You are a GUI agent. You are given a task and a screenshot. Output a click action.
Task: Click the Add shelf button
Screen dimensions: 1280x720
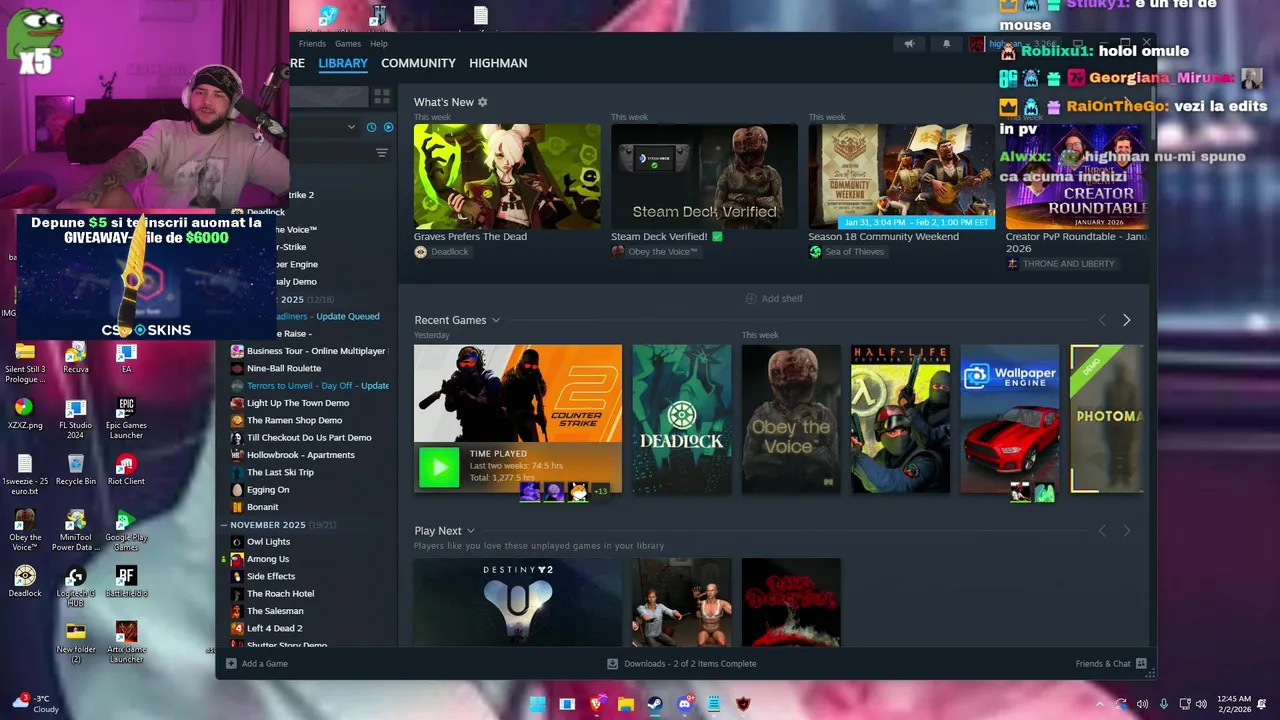[x=774, y=298]
